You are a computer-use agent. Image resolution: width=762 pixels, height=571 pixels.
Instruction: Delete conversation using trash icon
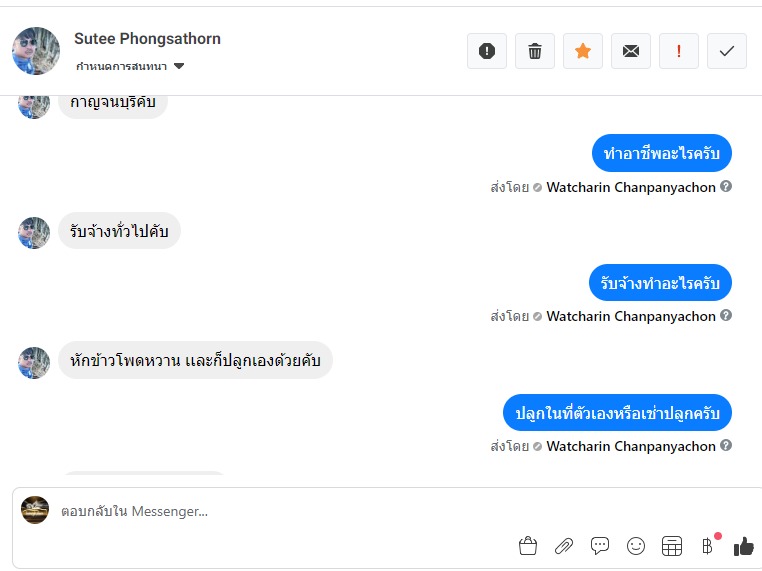click(x=535, y=51)
